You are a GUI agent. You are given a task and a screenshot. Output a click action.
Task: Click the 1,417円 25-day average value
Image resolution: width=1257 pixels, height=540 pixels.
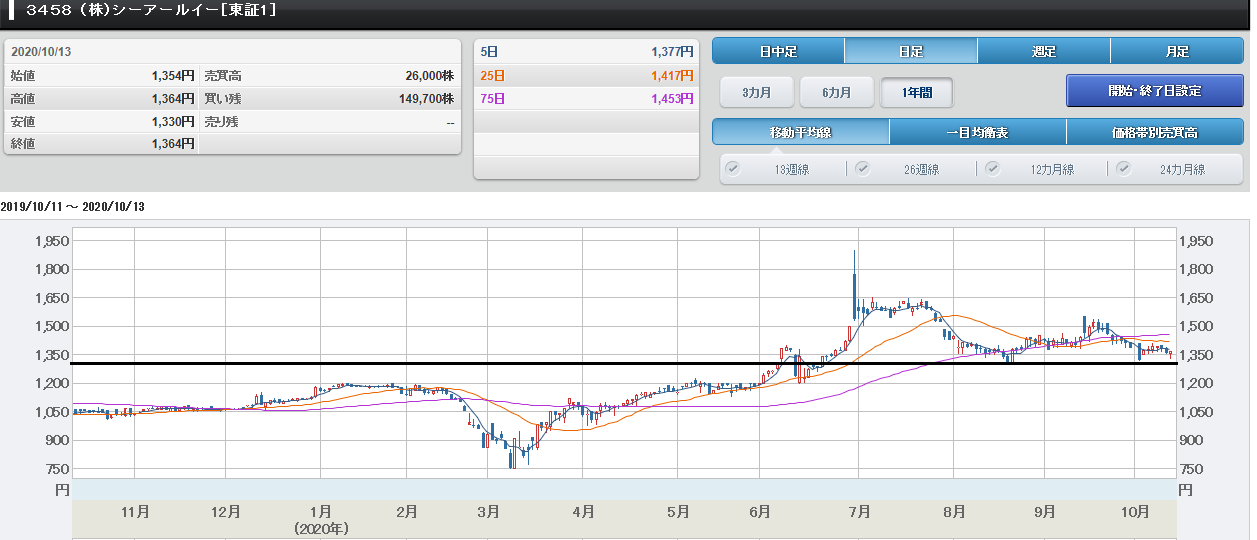click(671, 75)
